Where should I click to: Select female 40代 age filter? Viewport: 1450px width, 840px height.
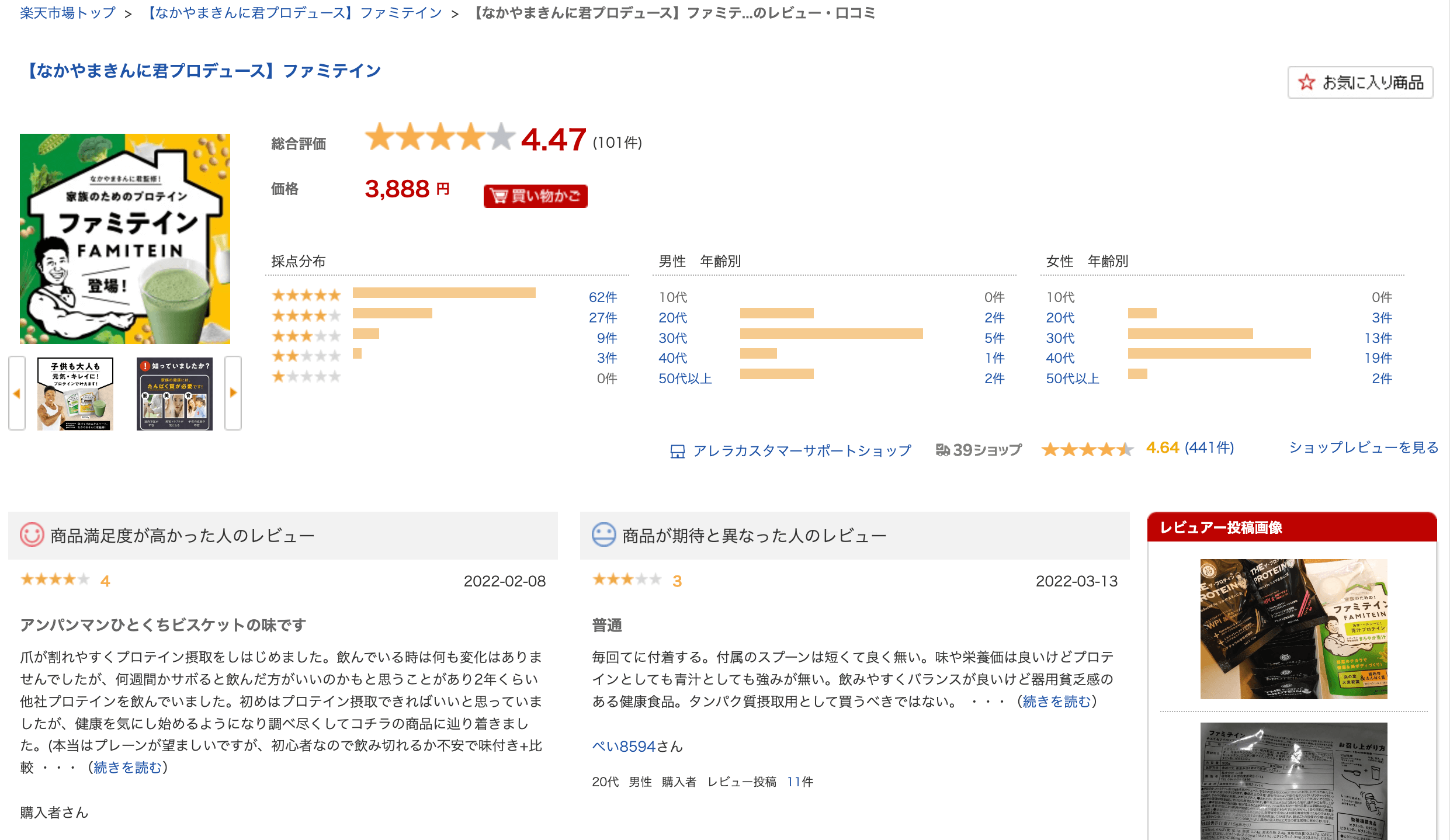[x=1060, y=358]
